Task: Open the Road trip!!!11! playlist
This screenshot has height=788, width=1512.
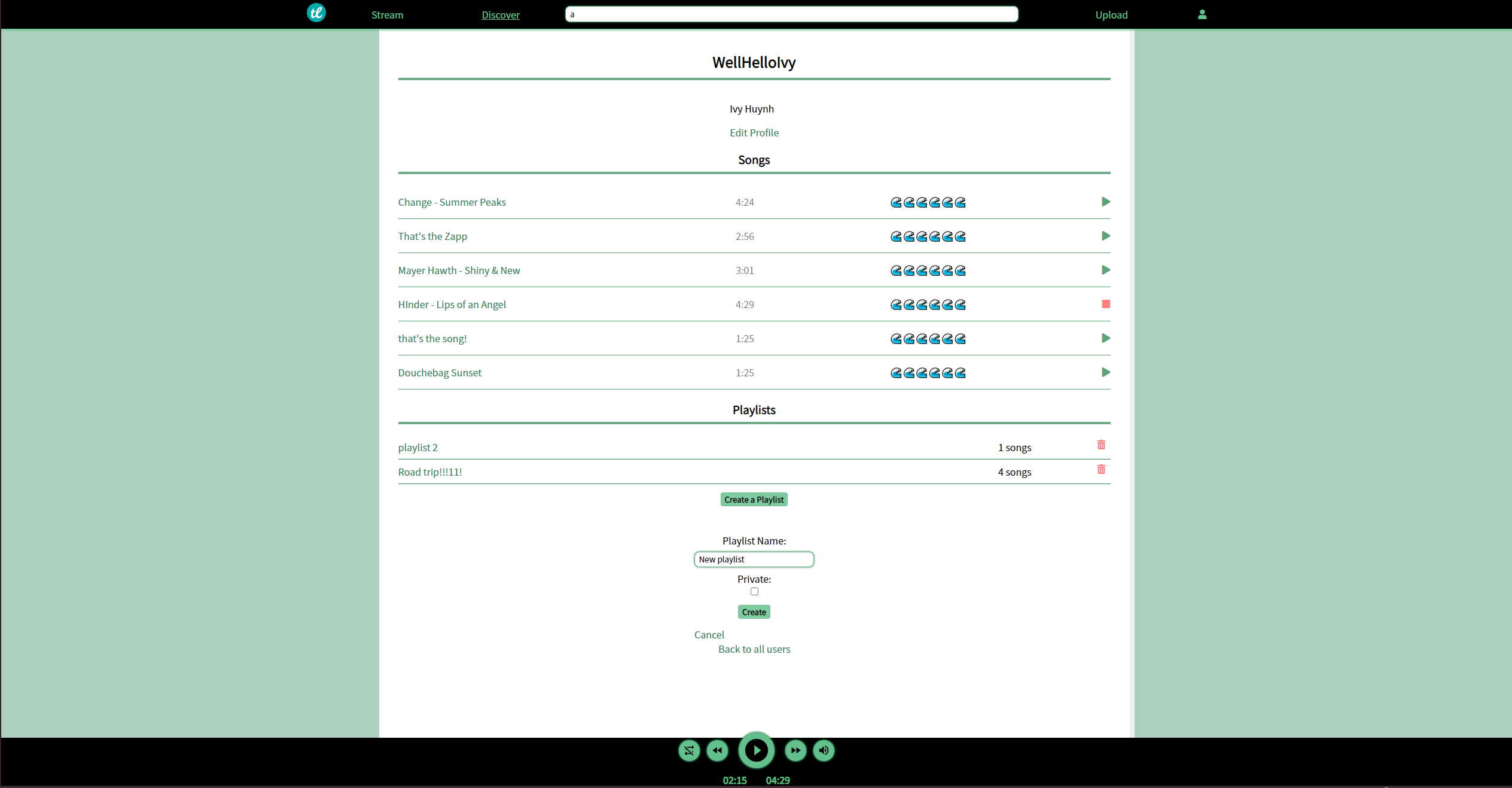Action: pos(430,472)
